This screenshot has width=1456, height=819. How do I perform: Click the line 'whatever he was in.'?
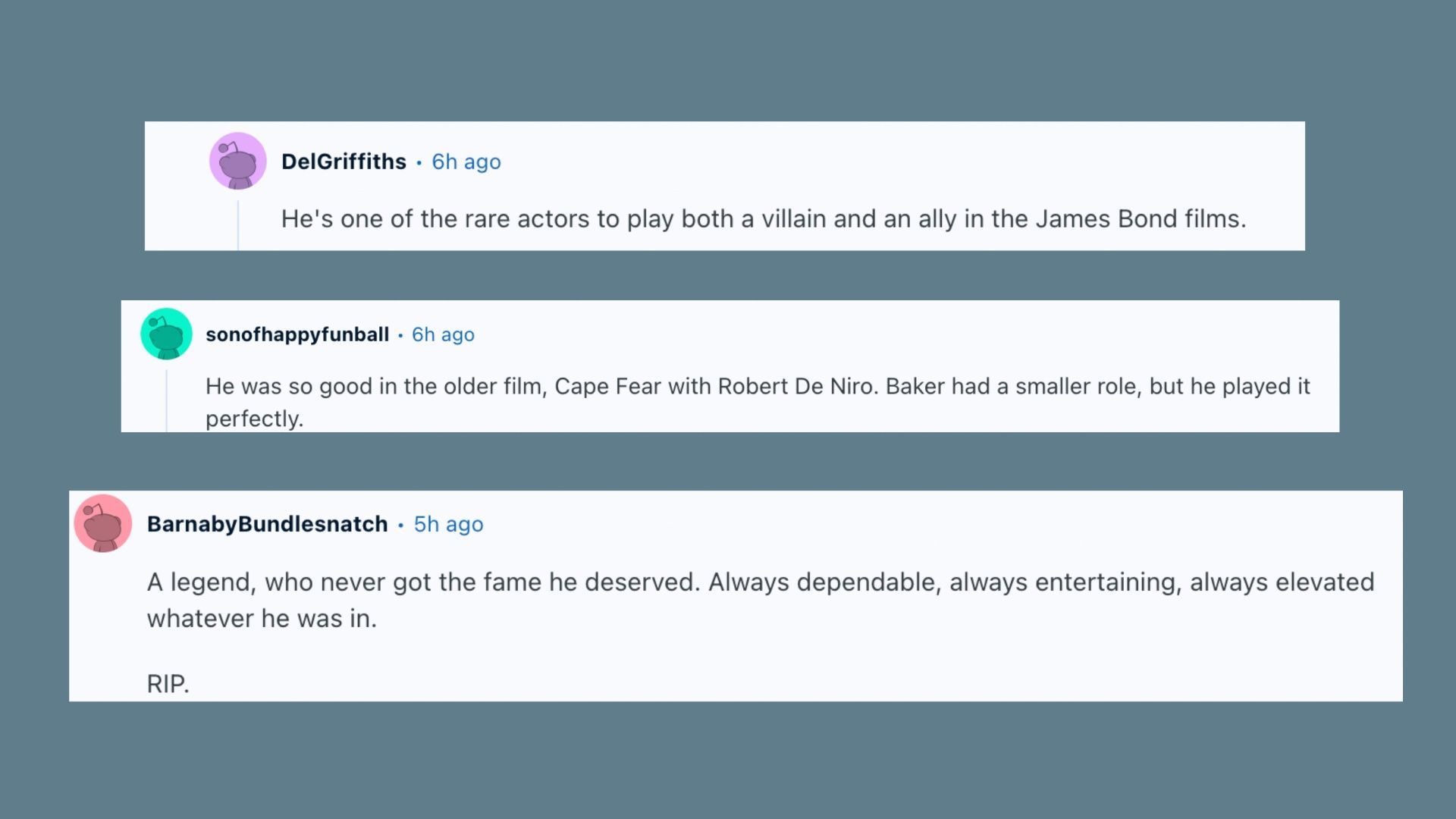(262, 619)
